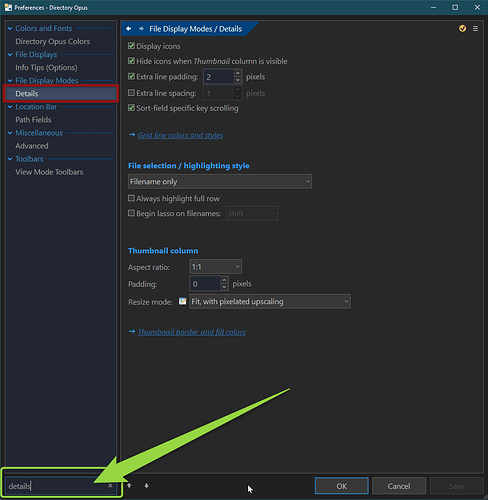Click the Resize mode picture icon
The image size is (488, 500).
[182, 301]
